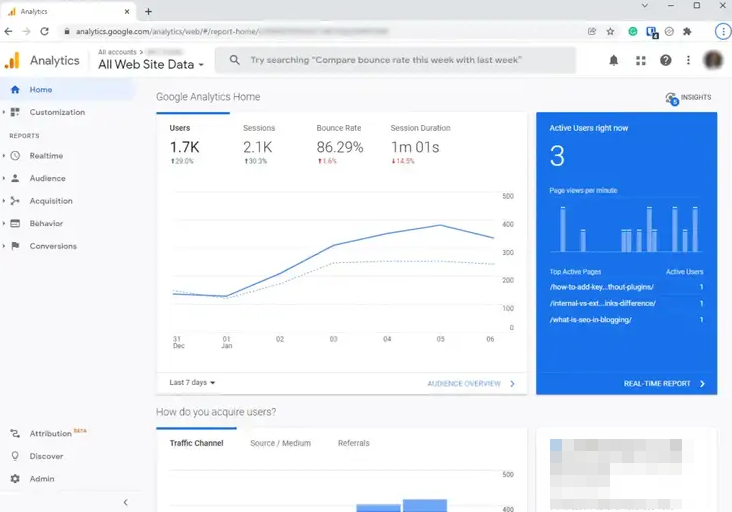732x512 pixels.
Task: Click the Attribution path icon
Action: coord(15,434)
